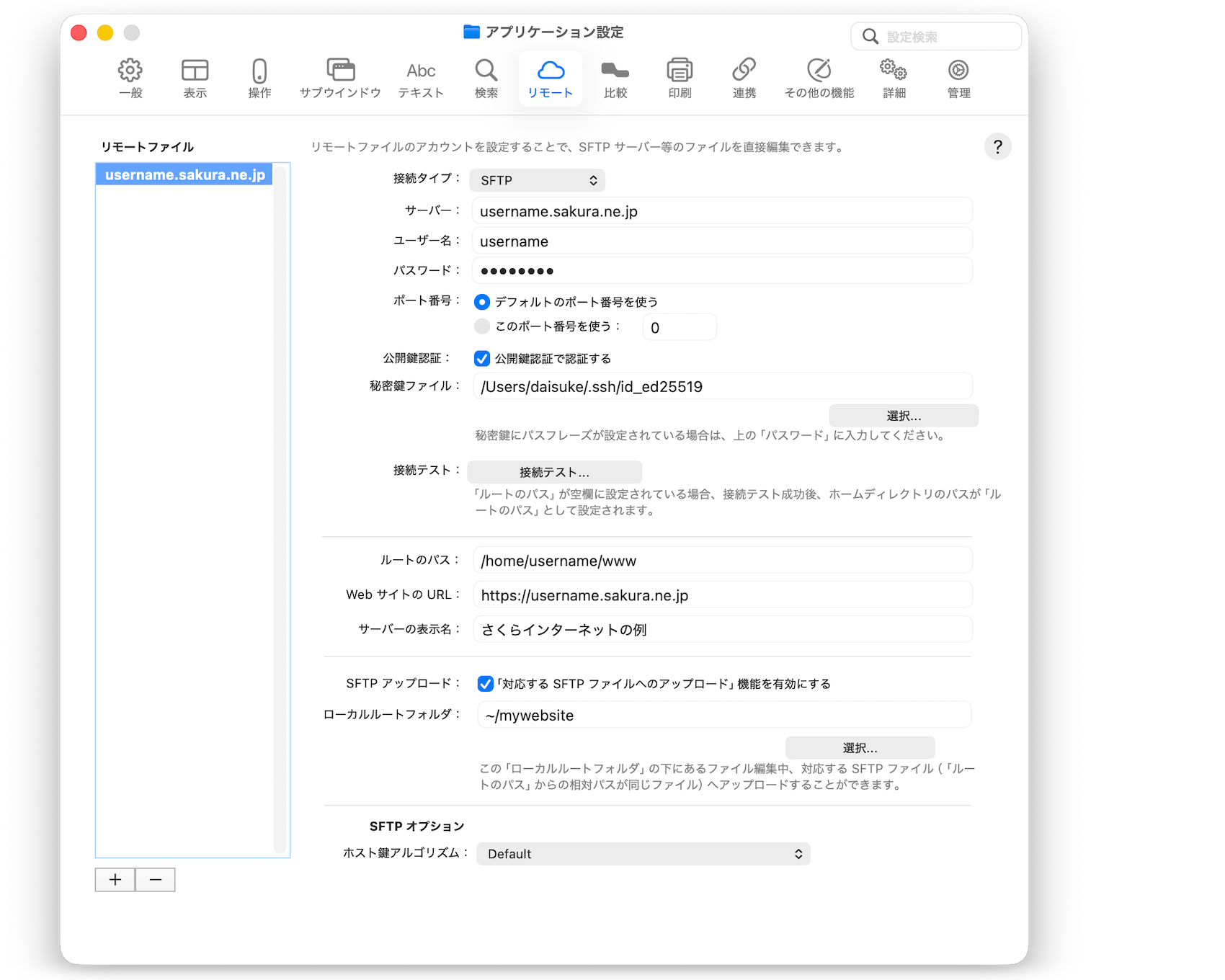Viewport: 1225px width, 980px height.
Task: Click 選択... button for secret key file
Action: click(x=904, y=416)
